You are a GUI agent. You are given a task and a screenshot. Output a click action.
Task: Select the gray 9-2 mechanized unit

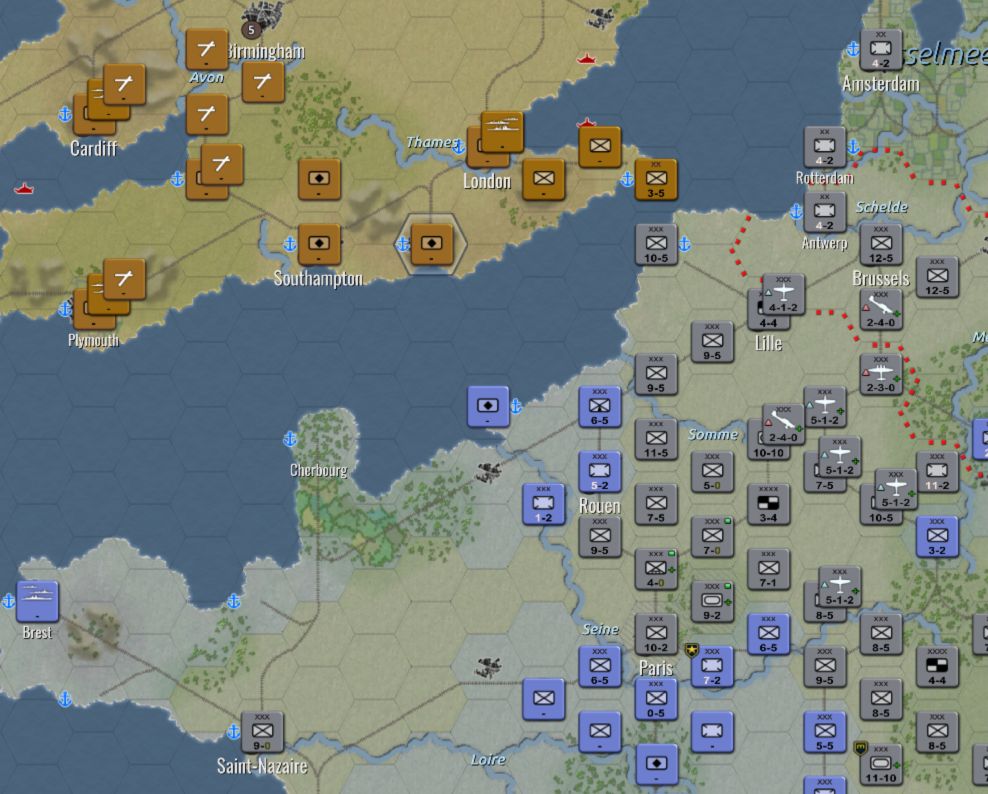click(x=712, y=602)
